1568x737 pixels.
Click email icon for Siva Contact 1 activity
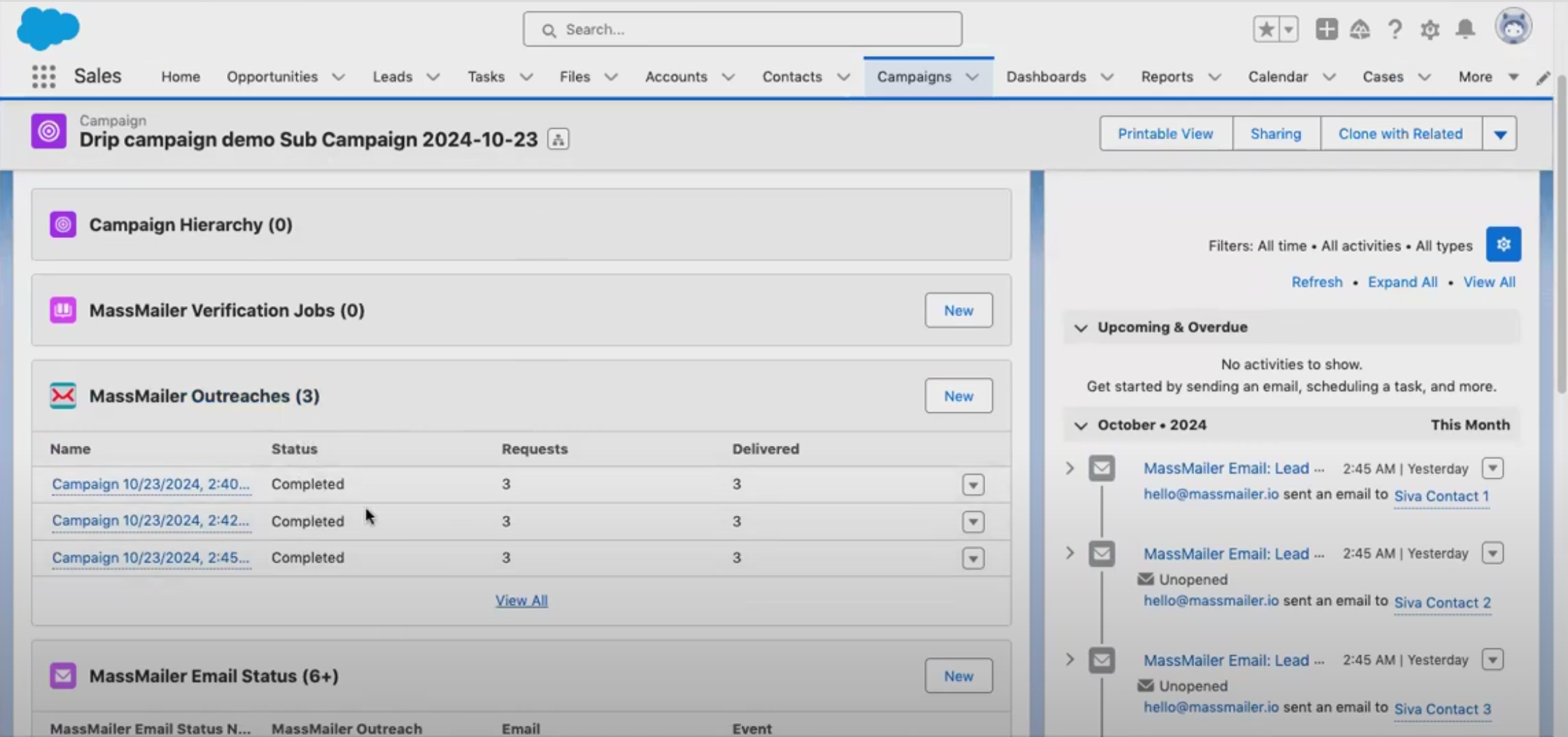coord(1102,468)
